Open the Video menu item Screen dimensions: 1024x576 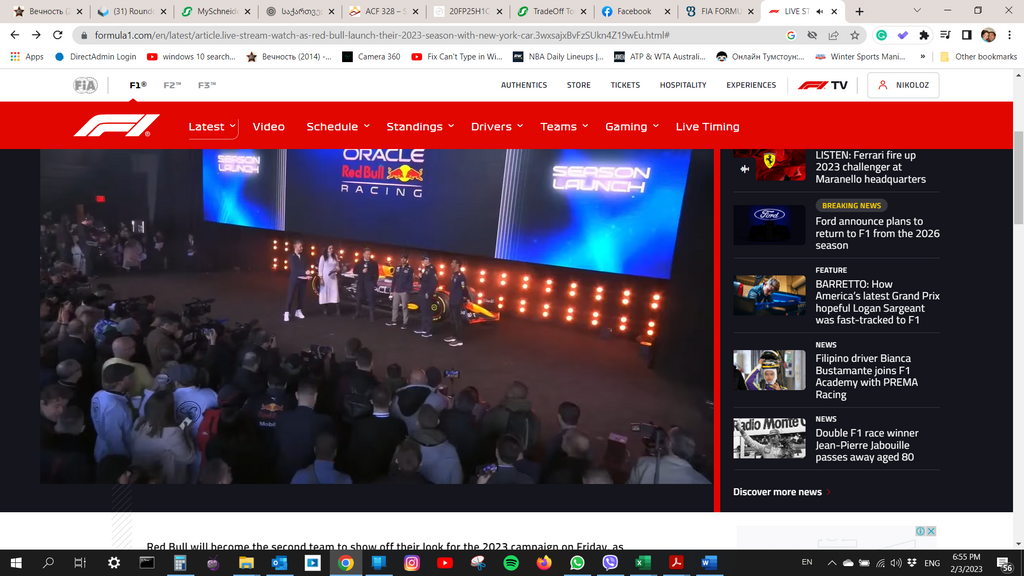point(268,127)
